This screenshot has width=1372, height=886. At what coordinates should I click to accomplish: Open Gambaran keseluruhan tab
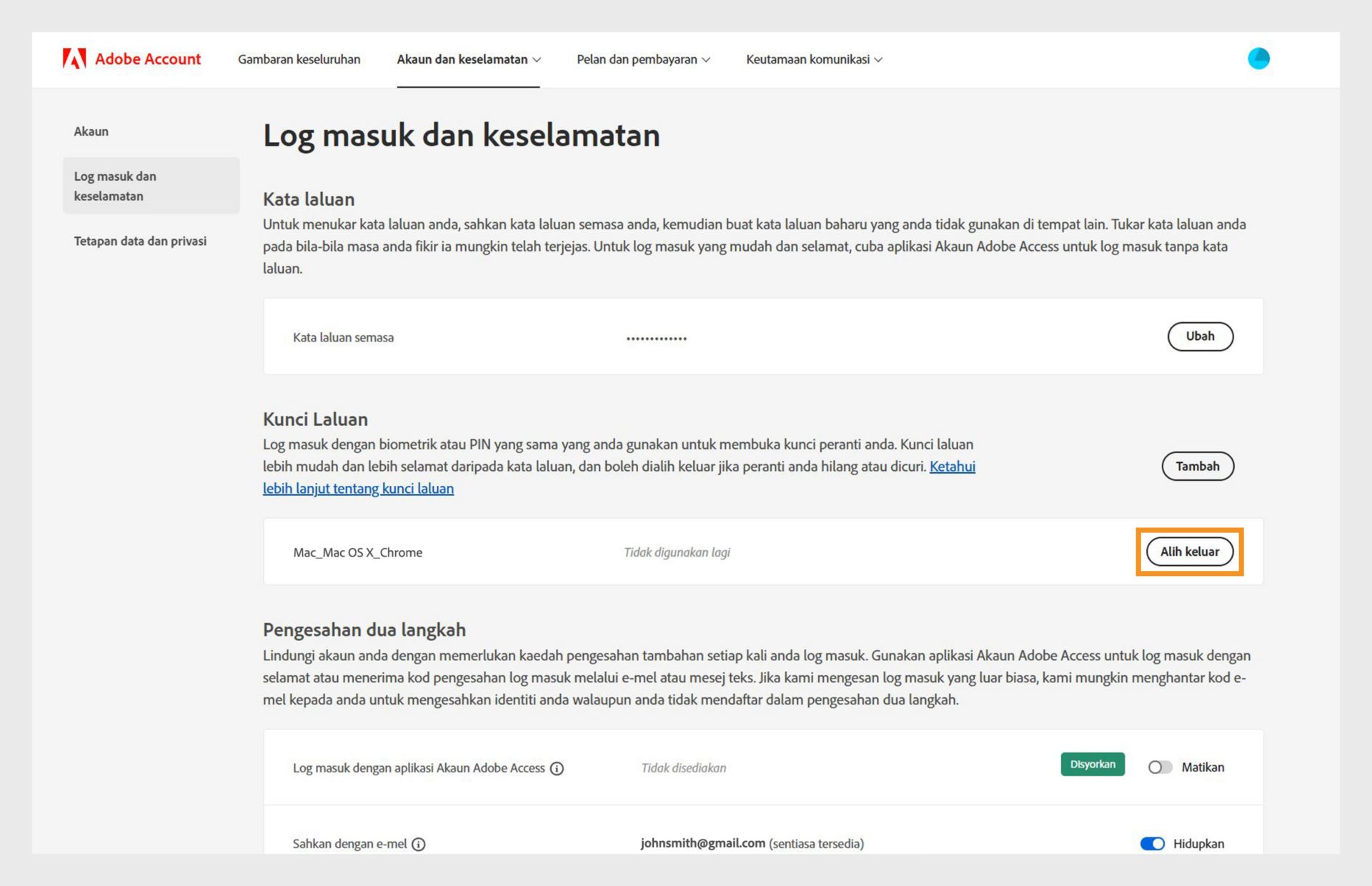tap(299, 59)
